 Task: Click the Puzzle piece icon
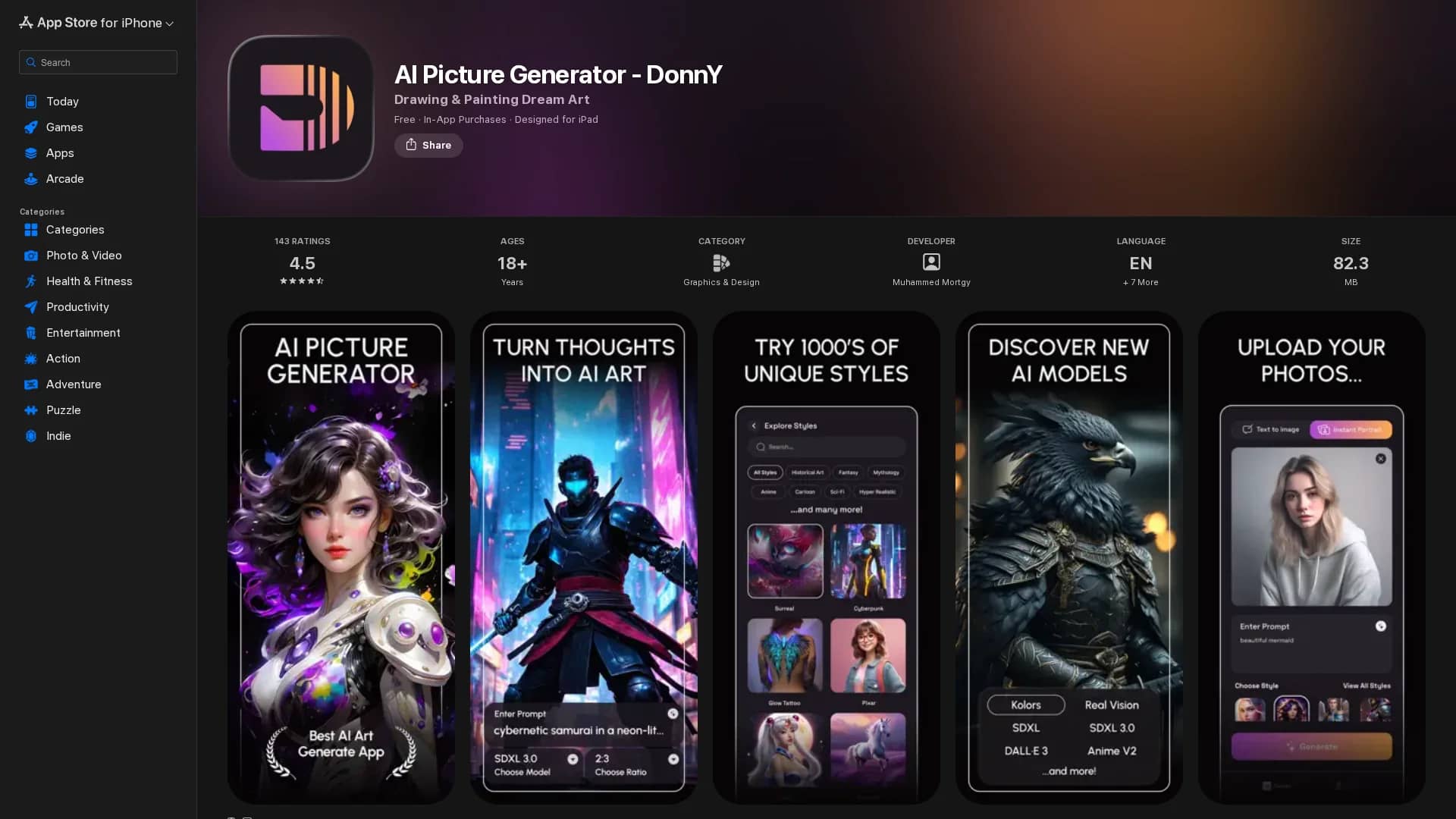point(31,410)
